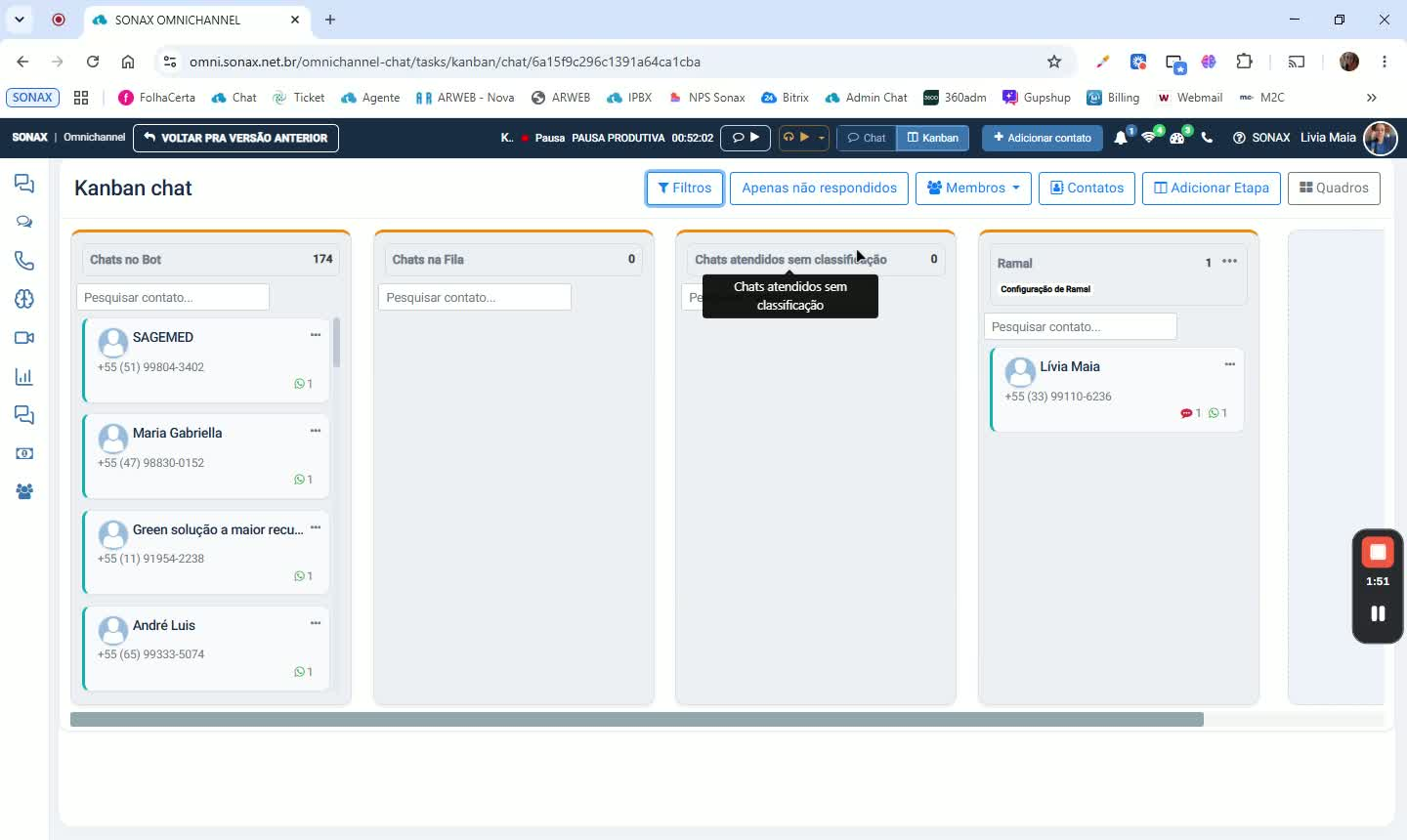1407x840 pixels.
Task: Open the phone calls sidebar icon
Action: (24, 261)
